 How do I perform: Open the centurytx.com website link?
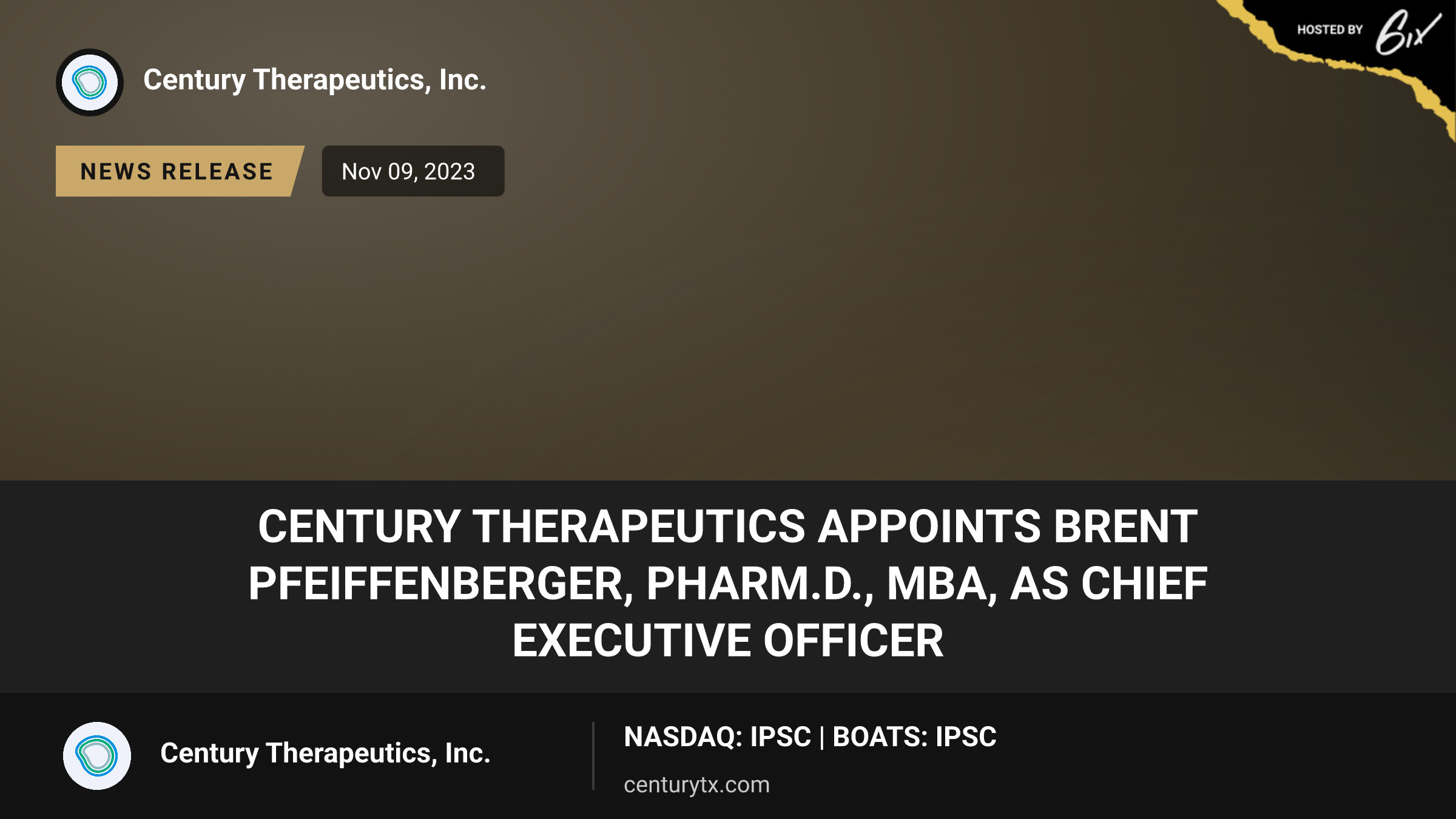[696, 785]
